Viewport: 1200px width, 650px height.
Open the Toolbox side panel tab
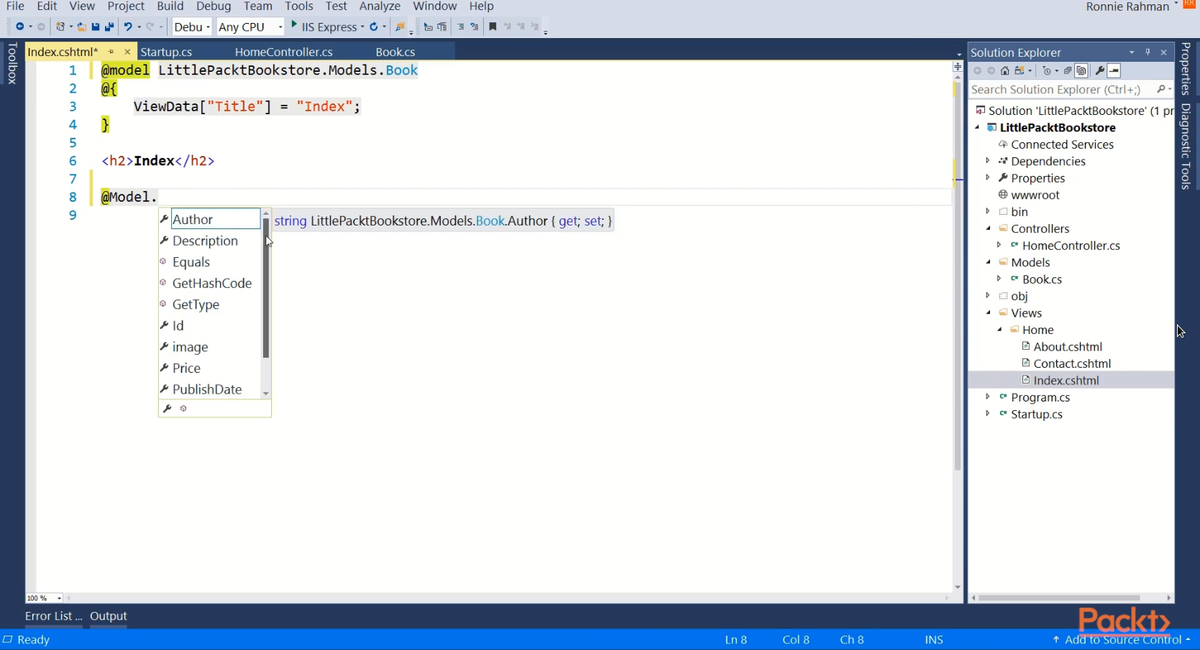12,63
